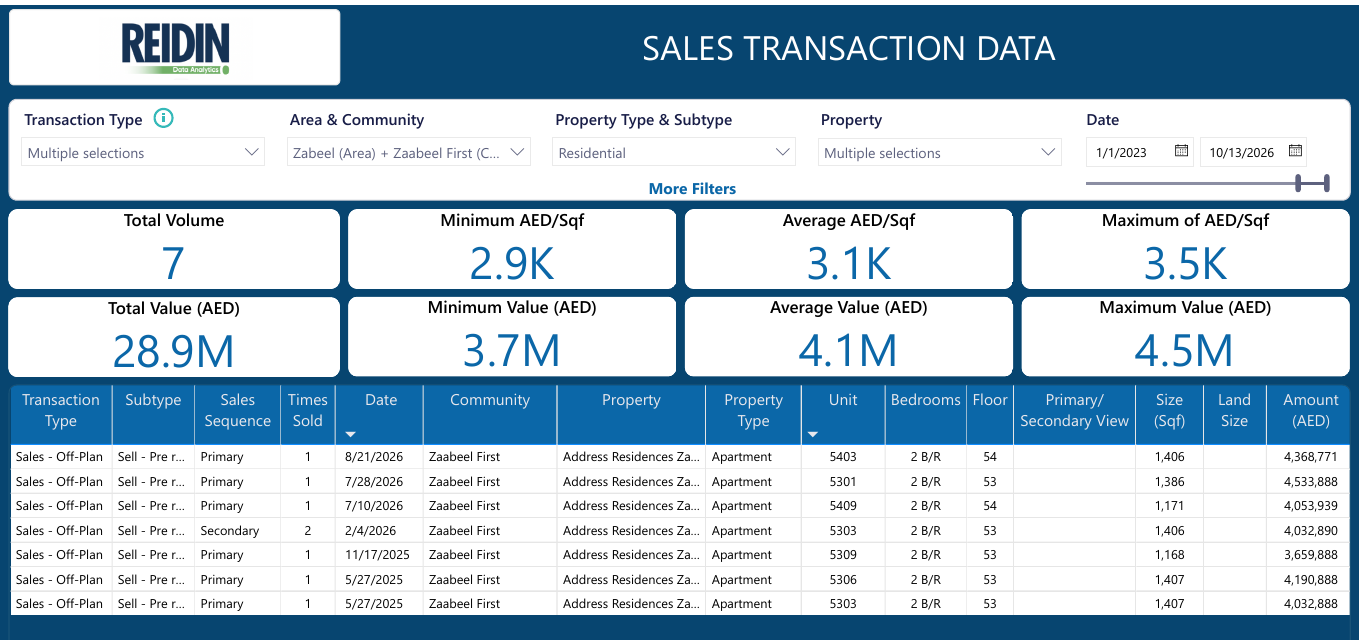Click the size cell 1,168
The height and width of the screenshot is (640, 1360).
click(x=1169, y=555)
